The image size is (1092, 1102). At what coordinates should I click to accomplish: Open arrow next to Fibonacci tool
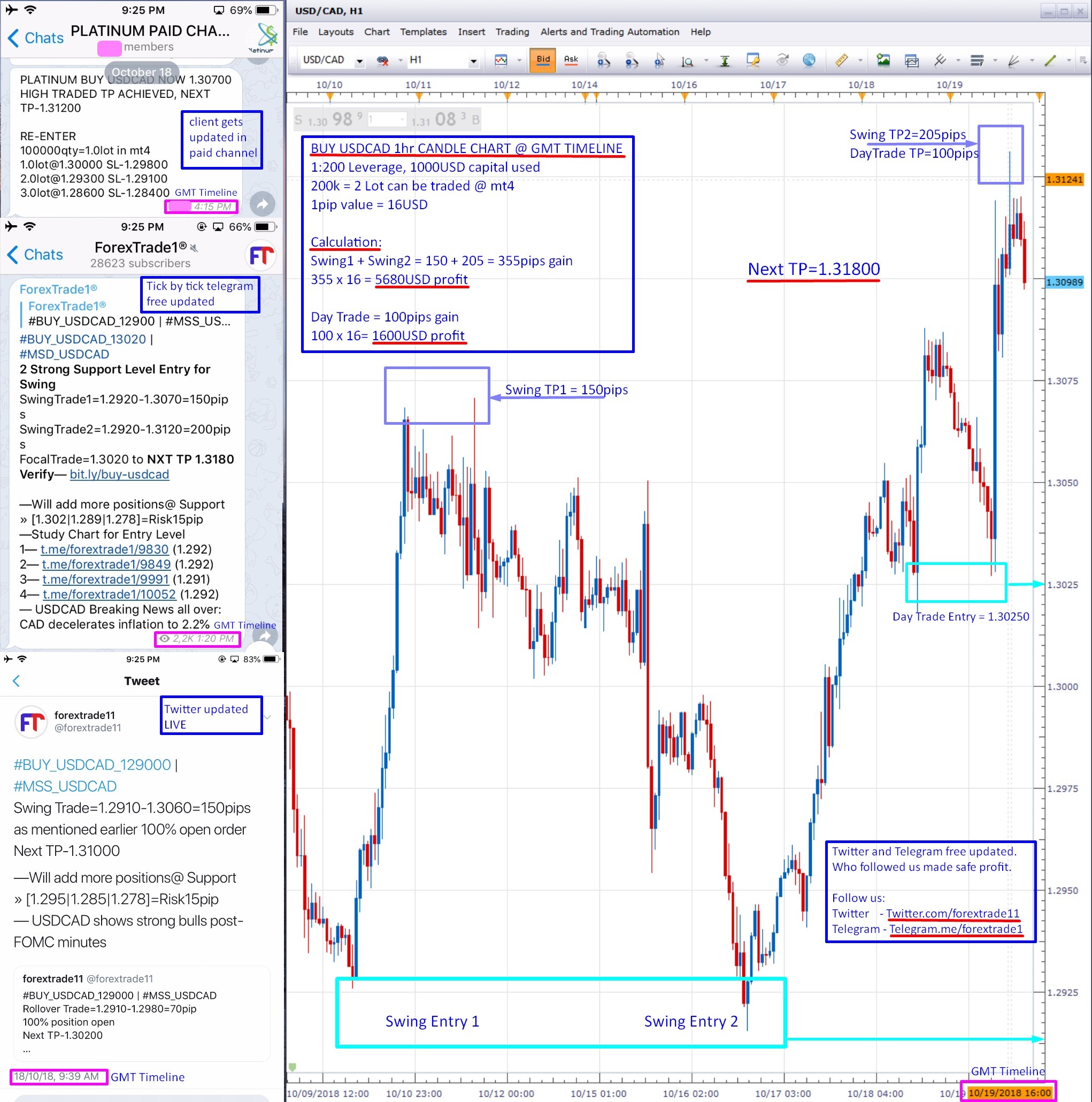coord(995,60)
